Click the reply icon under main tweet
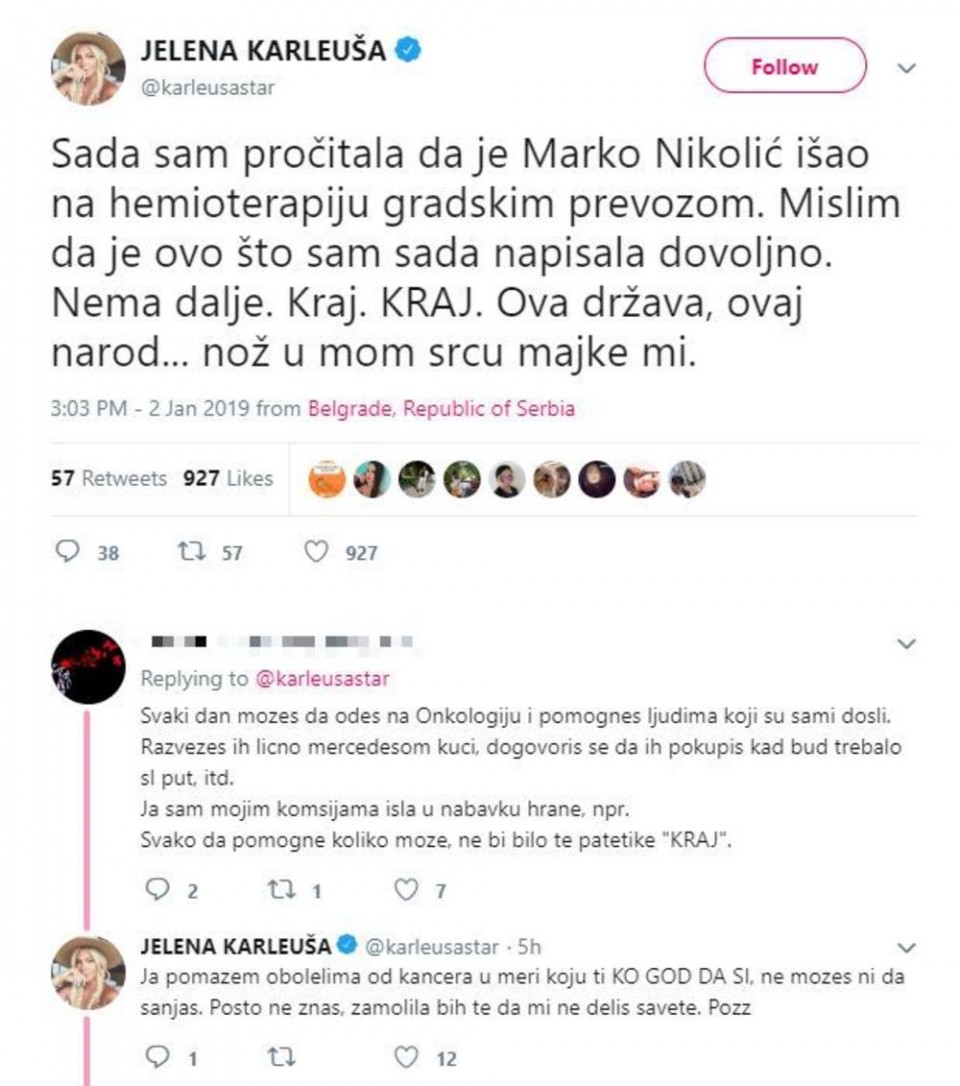 [x=67, y=552]
